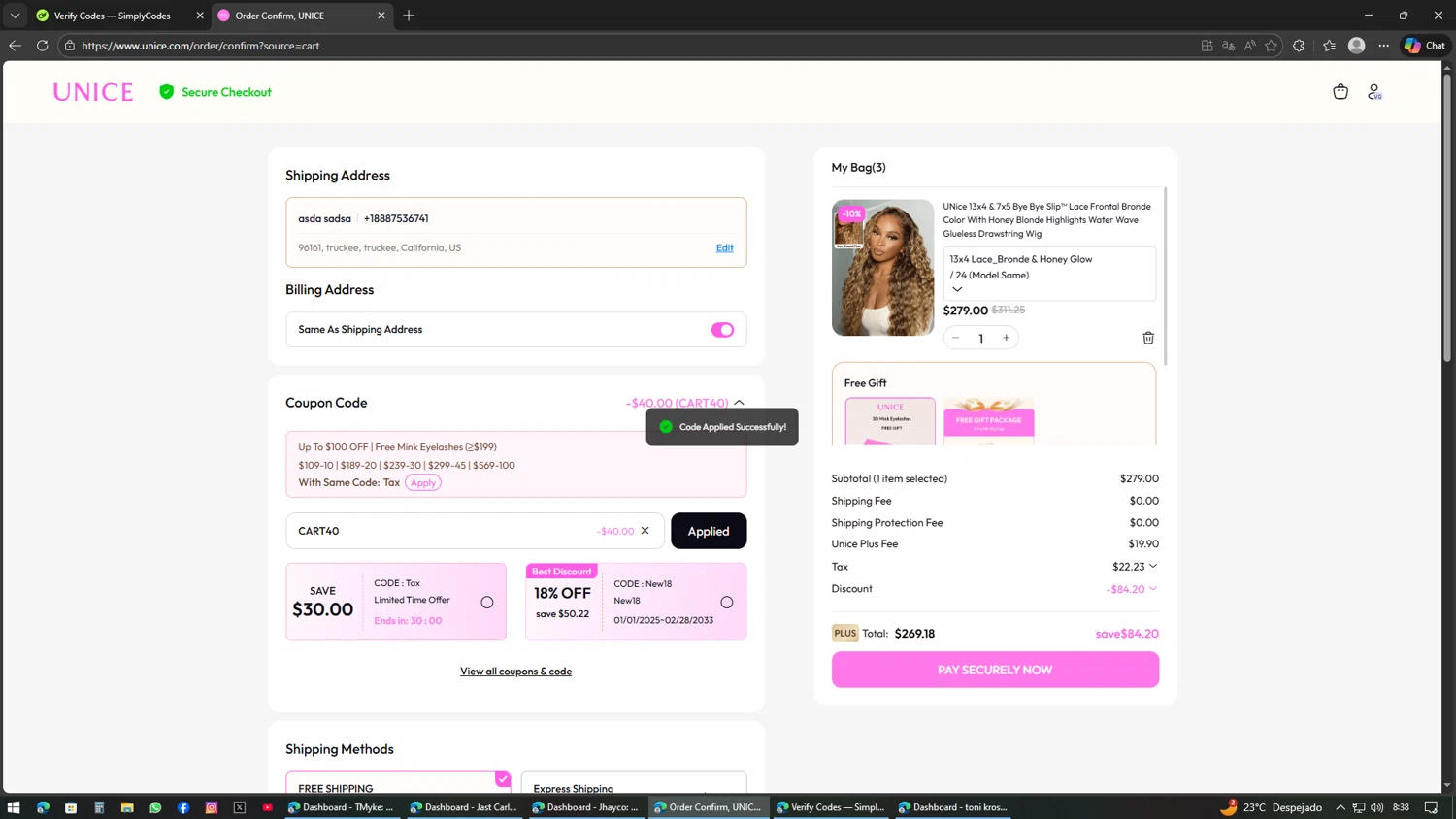
Task: Select Express Shipping method
Action: click(x=634, y=784)
